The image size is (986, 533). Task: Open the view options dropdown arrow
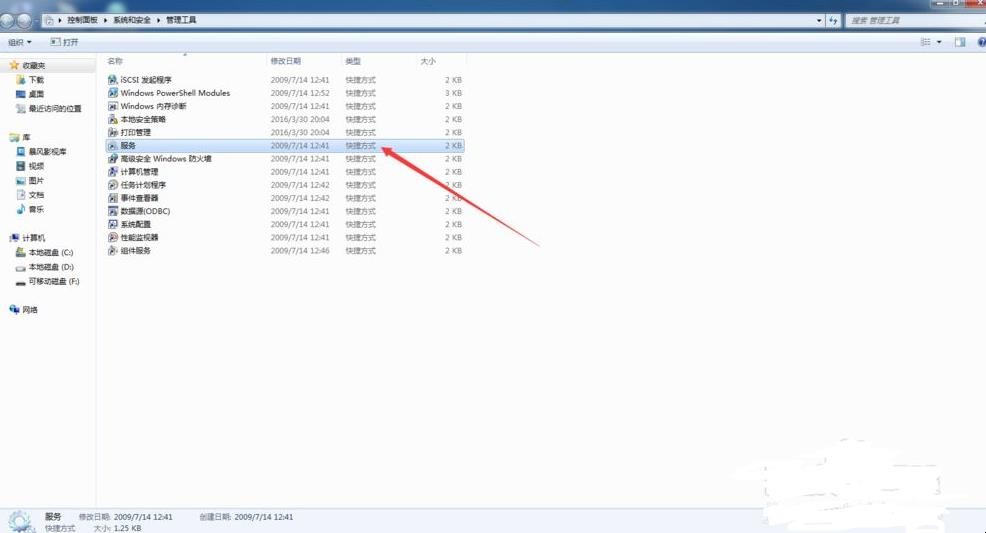[939, 42]
